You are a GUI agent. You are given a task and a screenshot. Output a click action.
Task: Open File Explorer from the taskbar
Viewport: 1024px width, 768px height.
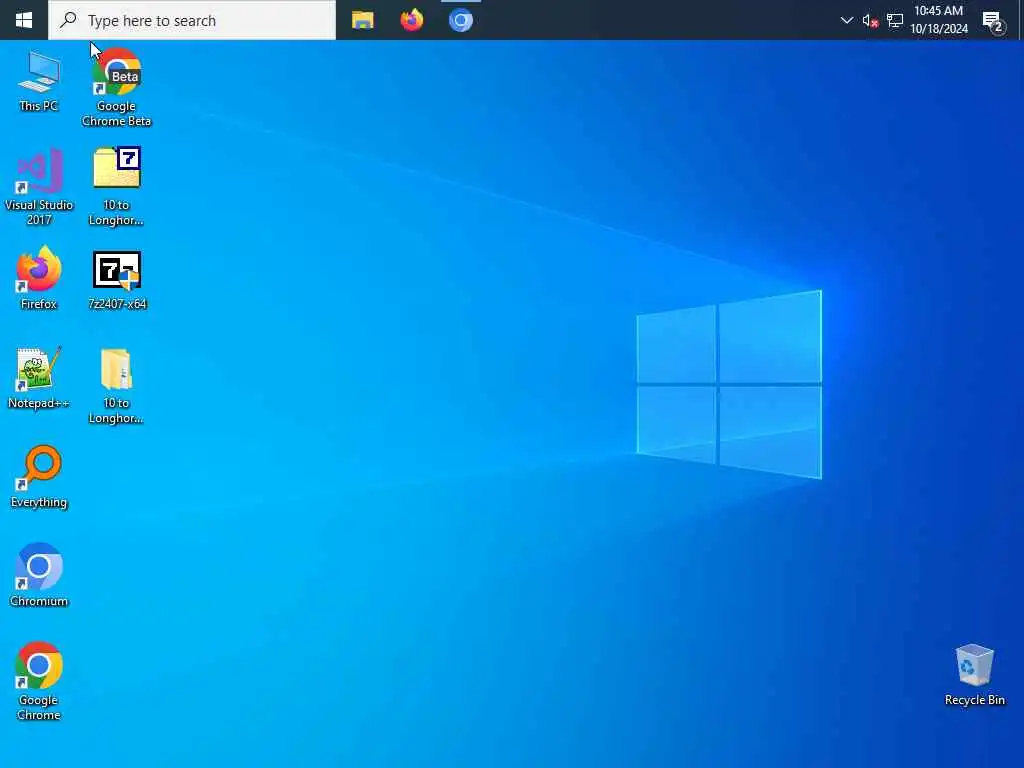point(362,20)
